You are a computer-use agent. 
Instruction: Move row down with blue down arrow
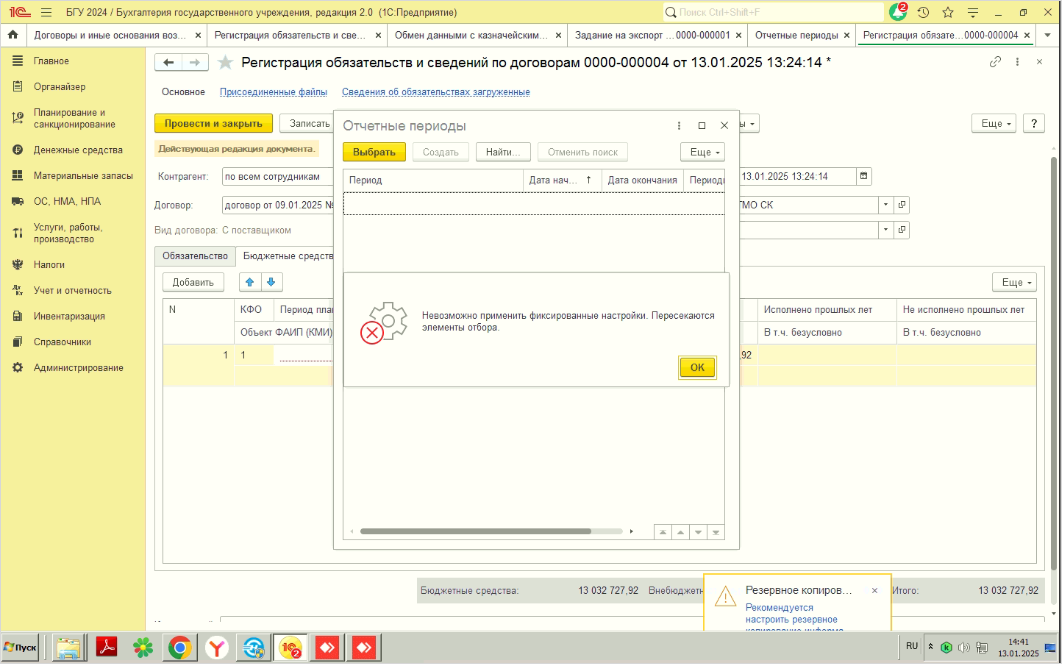(271, 283)
